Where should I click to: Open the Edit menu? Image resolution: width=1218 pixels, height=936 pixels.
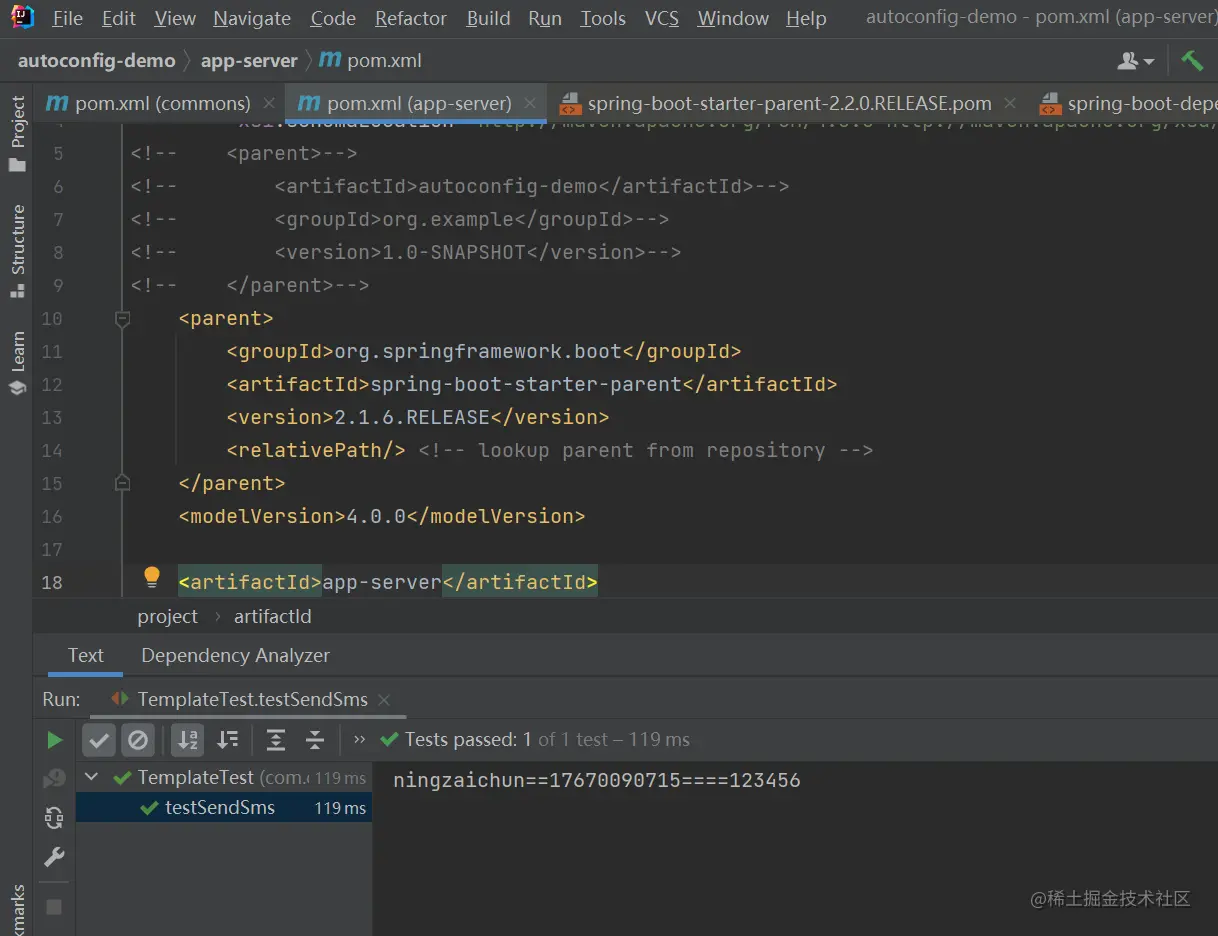tap(119, 18)
